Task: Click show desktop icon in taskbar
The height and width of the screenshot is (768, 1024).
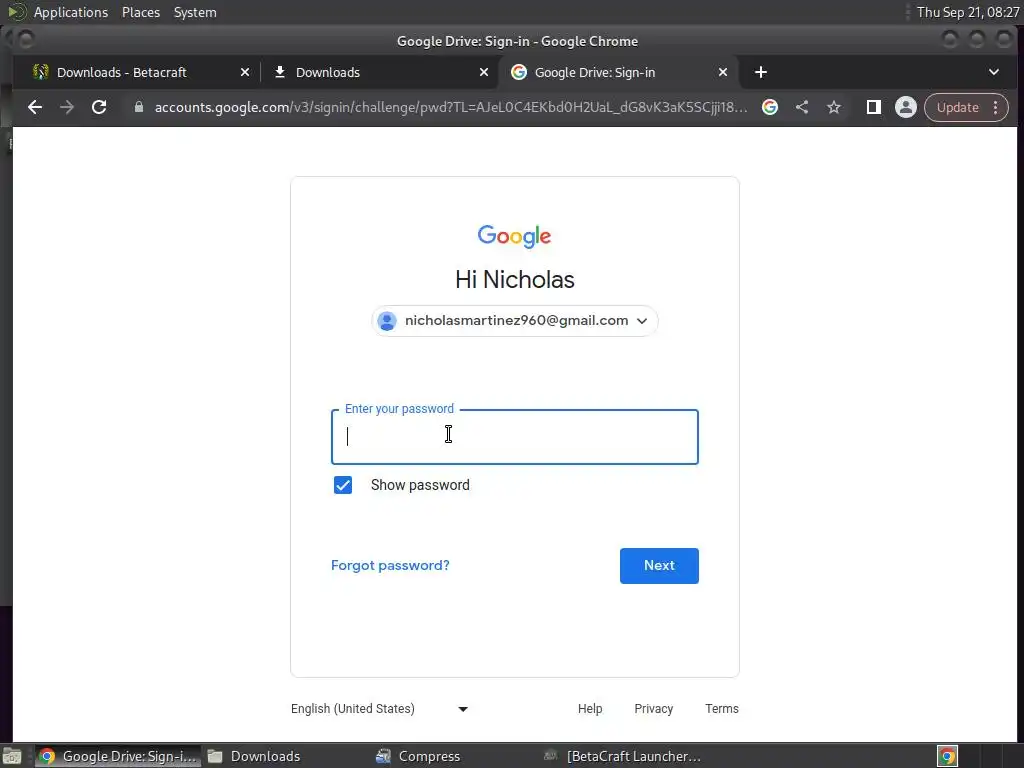Action: pos(12,756)
